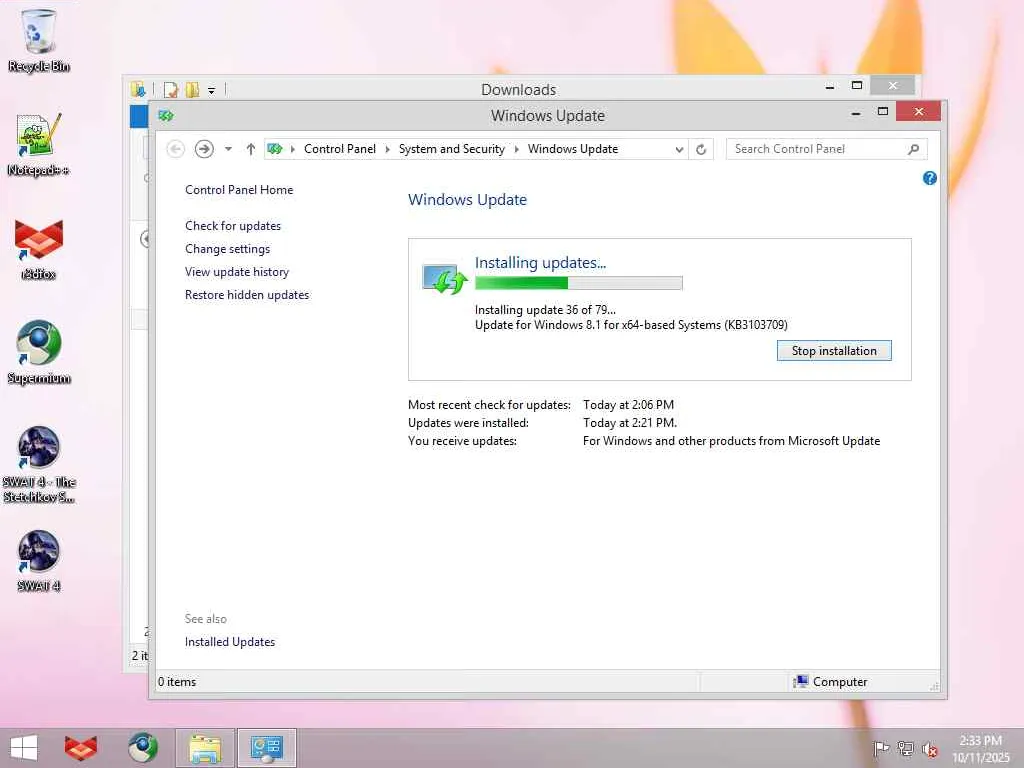
Task: Click the Downloads window title bar
Action: [519, 89]
